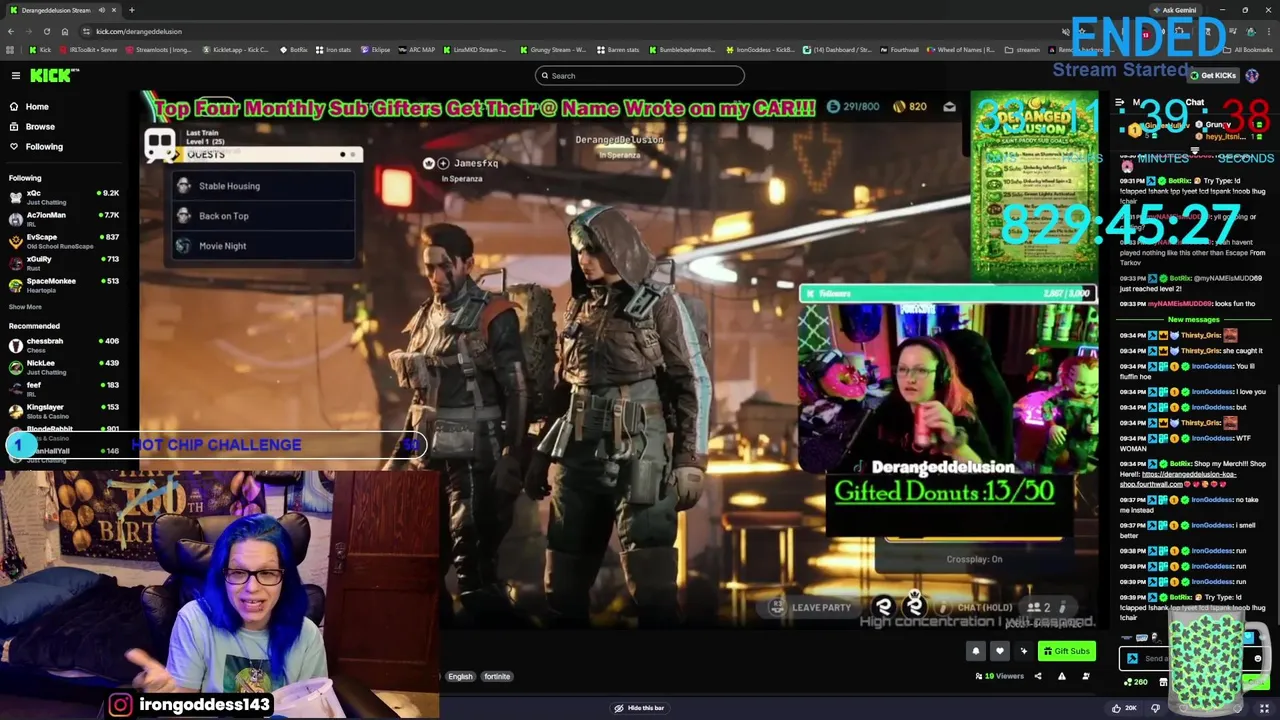The width and height of the screenshot is (1280, 720).
Task: Jump to New messages in chat
Action: [1193, 319]
